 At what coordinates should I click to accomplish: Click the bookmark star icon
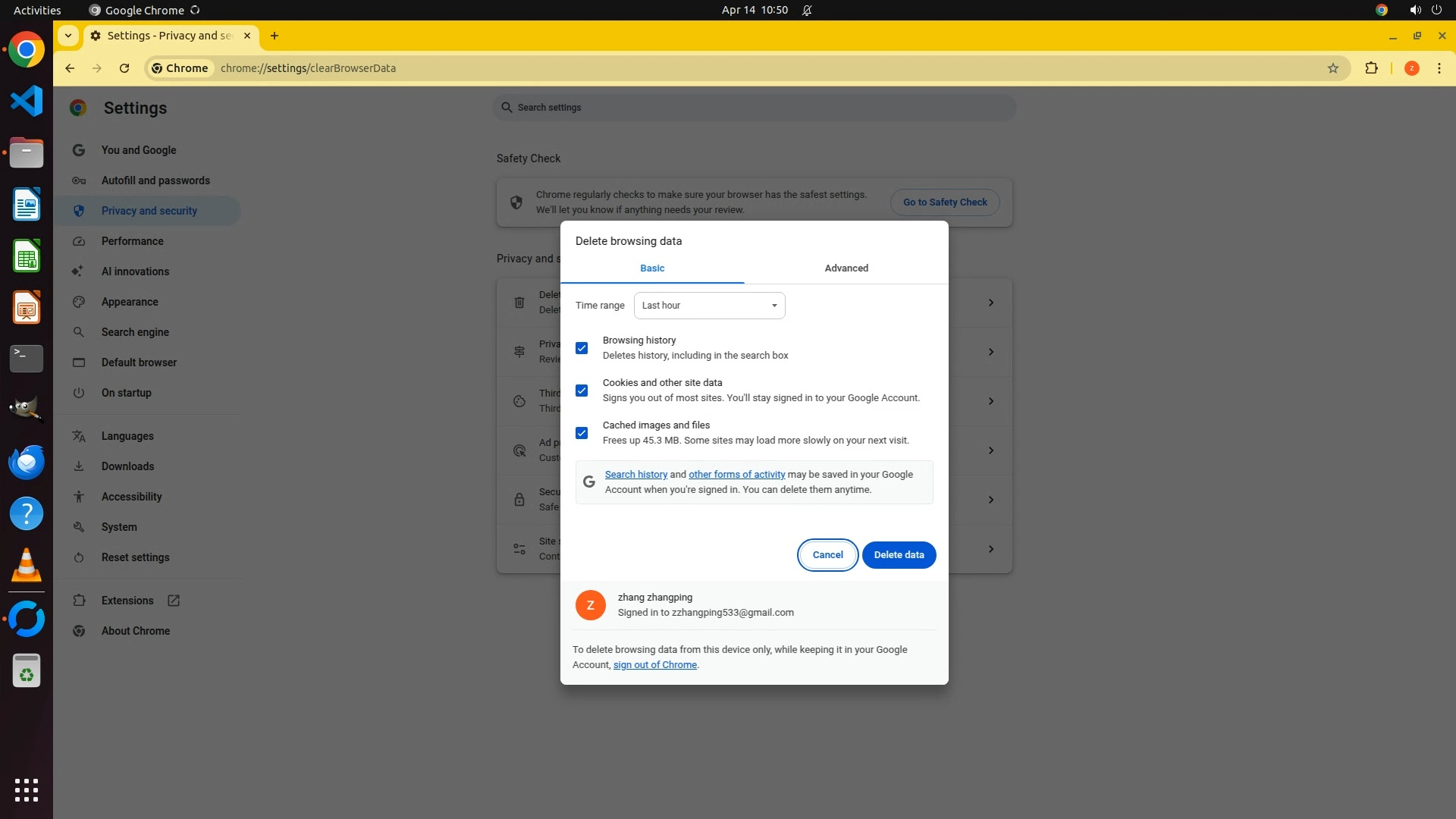[1333, 68]
